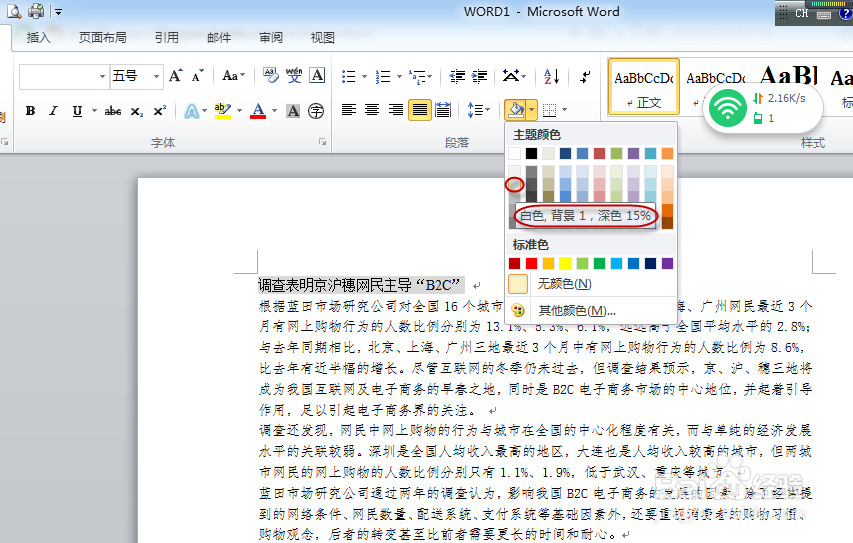Toggle Strikethrough (abc) formatting
The image size is (853, 543).
tap(113, 111)
